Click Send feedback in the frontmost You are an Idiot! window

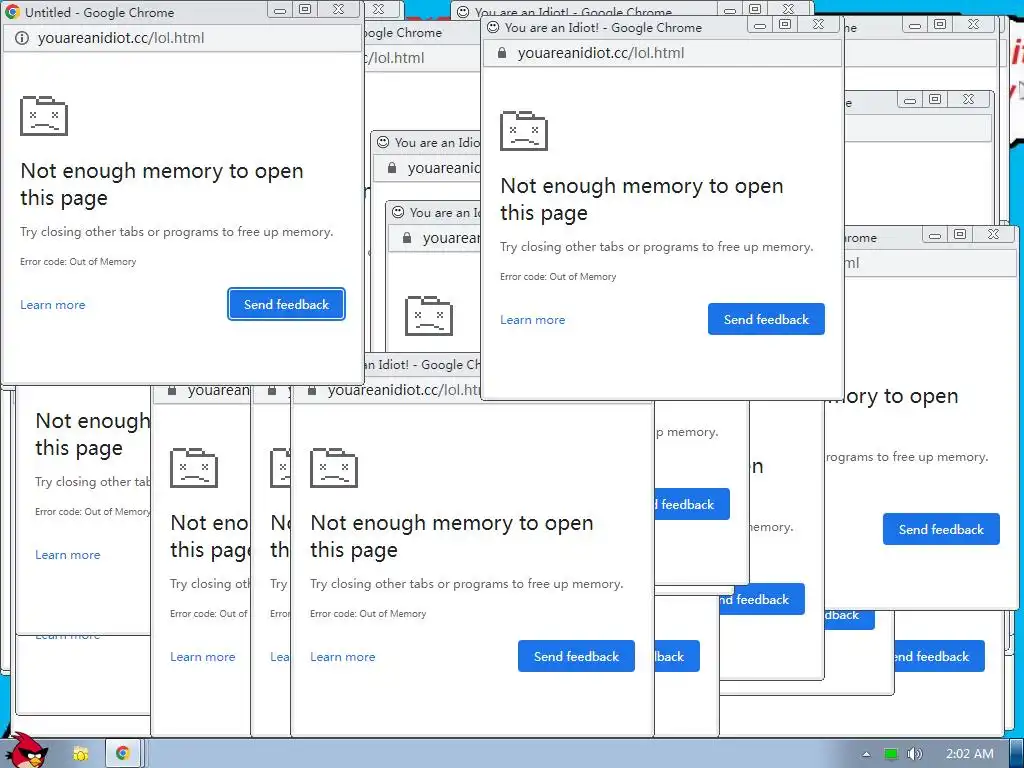766,319
